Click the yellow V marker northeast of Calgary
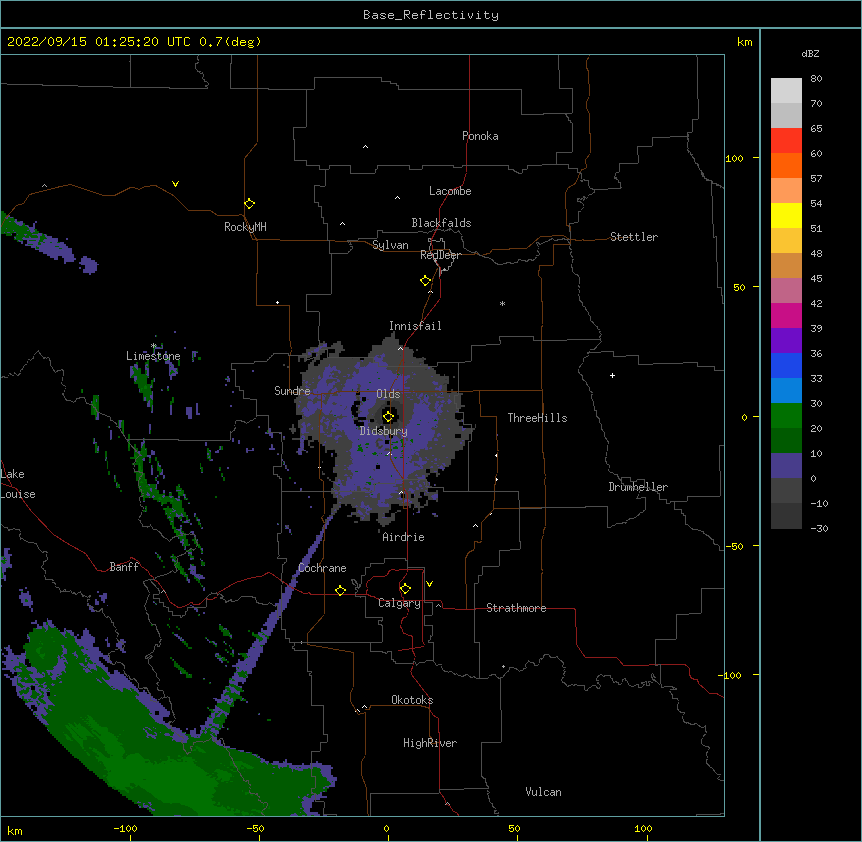862x842 pixels. [x=429, y=584]
